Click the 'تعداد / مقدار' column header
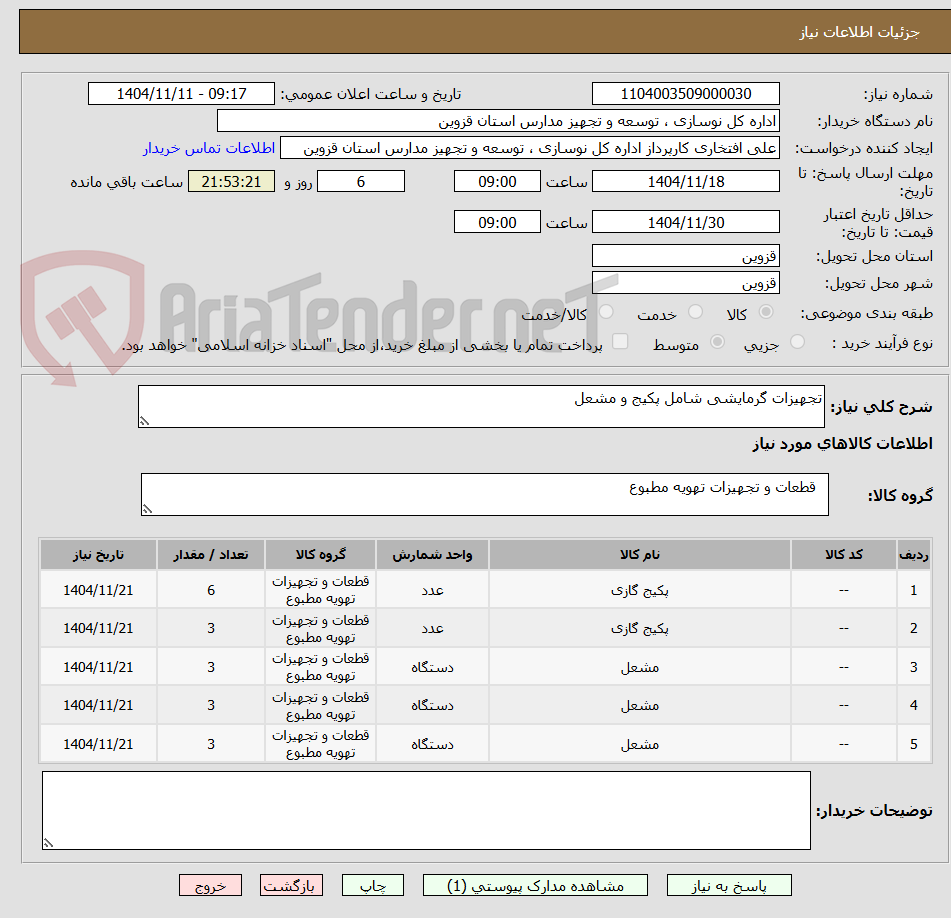 [x=210, y=554]
